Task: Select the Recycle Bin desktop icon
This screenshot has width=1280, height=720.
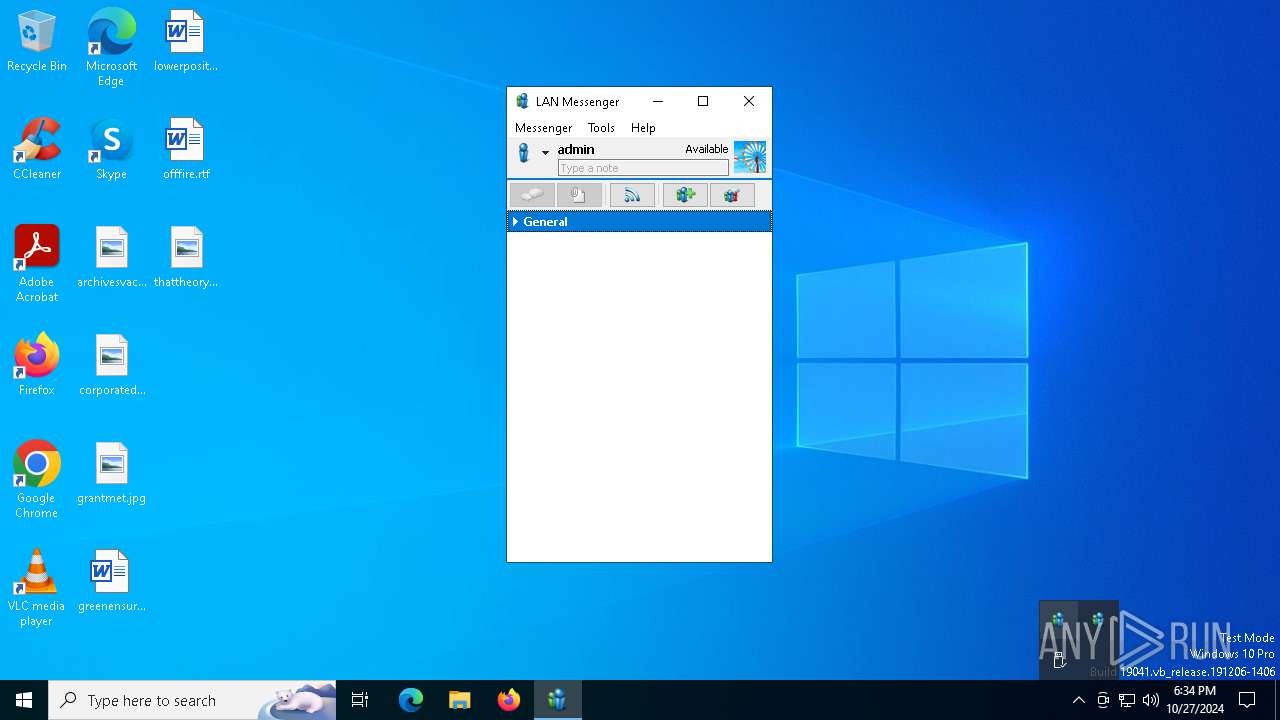Action: (x=37, y=43)
